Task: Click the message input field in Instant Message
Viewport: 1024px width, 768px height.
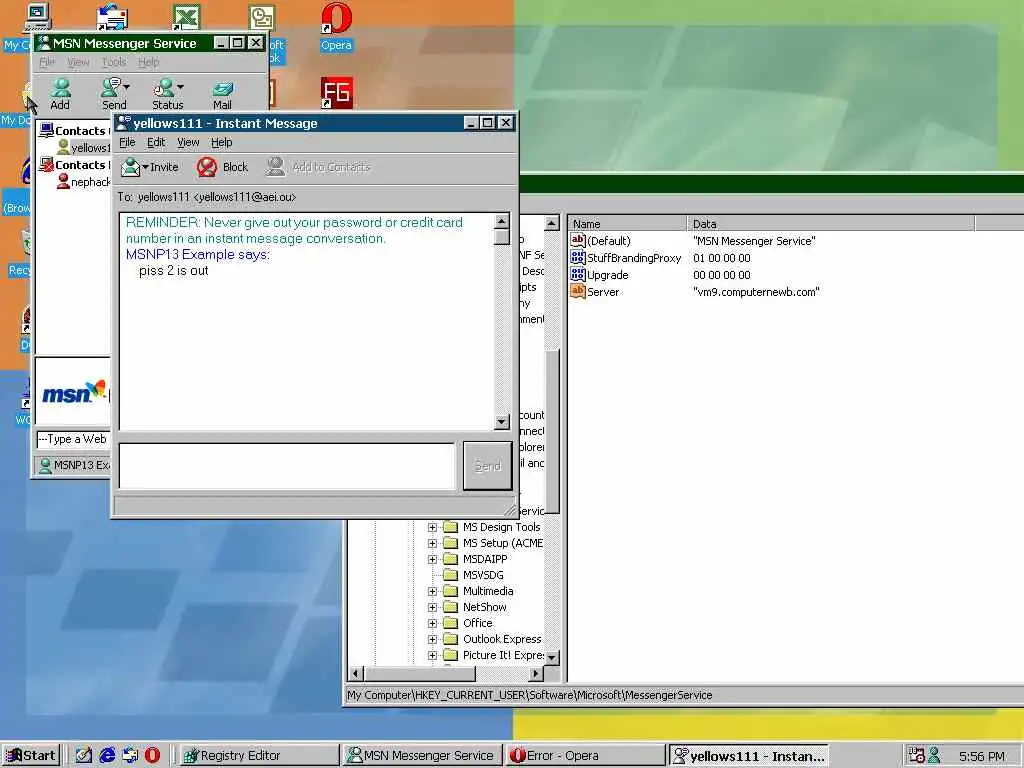Action: point(287,466)
